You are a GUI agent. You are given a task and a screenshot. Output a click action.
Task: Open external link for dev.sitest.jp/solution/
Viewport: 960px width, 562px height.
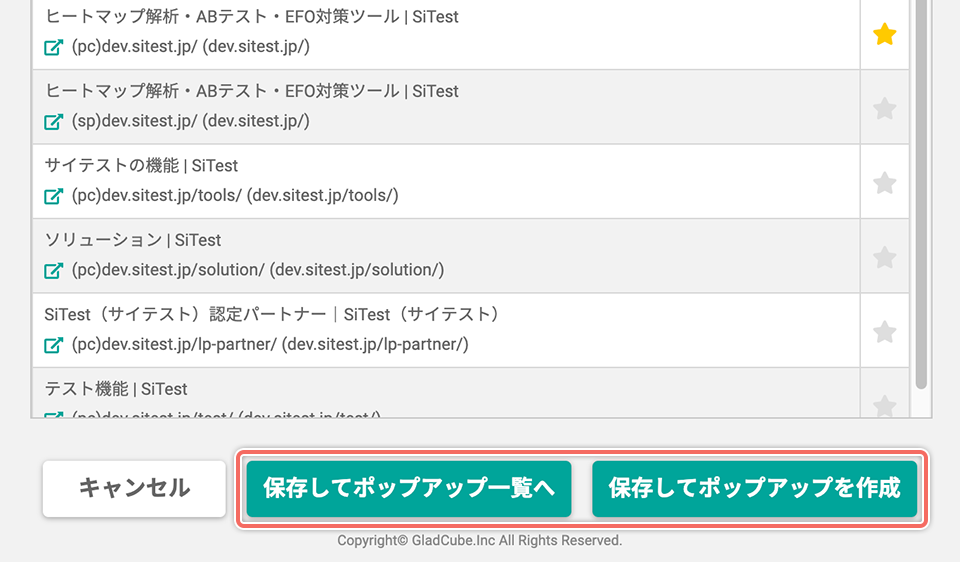(x=54, y=271)
